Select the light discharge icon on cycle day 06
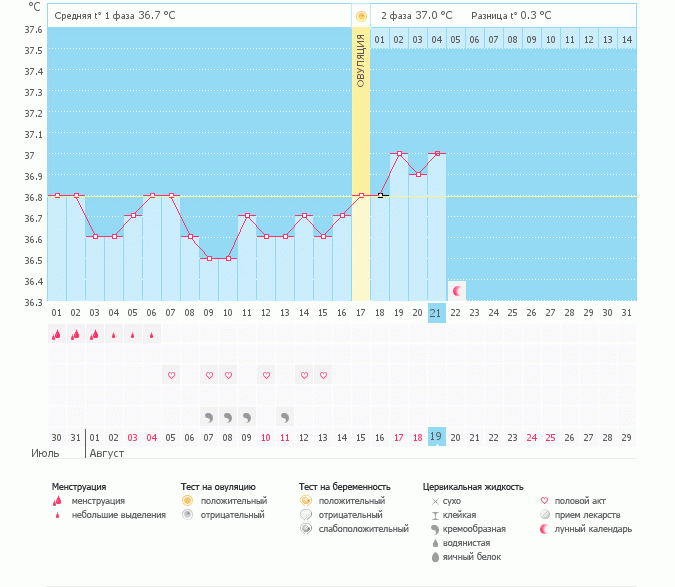 point(151,336)
